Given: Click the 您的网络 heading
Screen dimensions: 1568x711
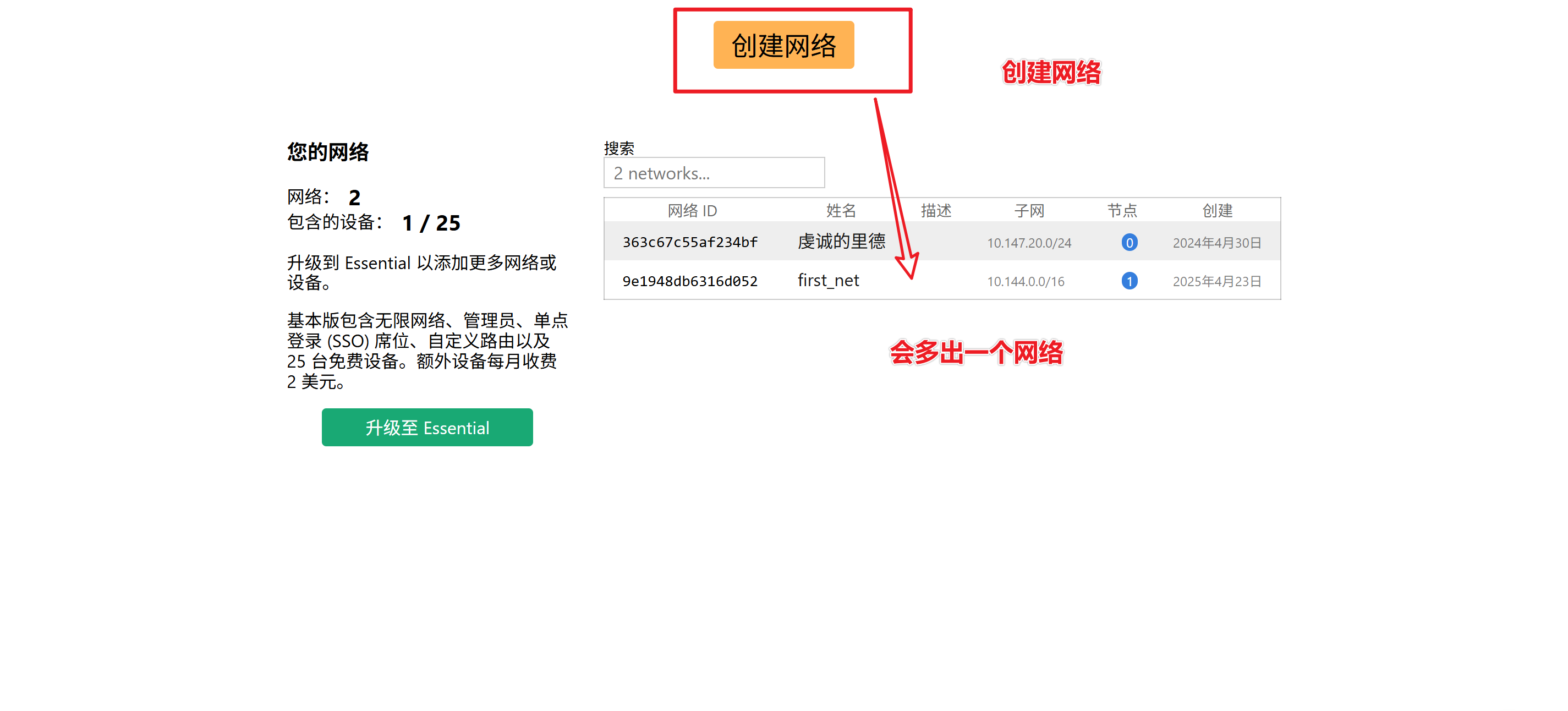Looking at the screenshot, I should 328,151.
